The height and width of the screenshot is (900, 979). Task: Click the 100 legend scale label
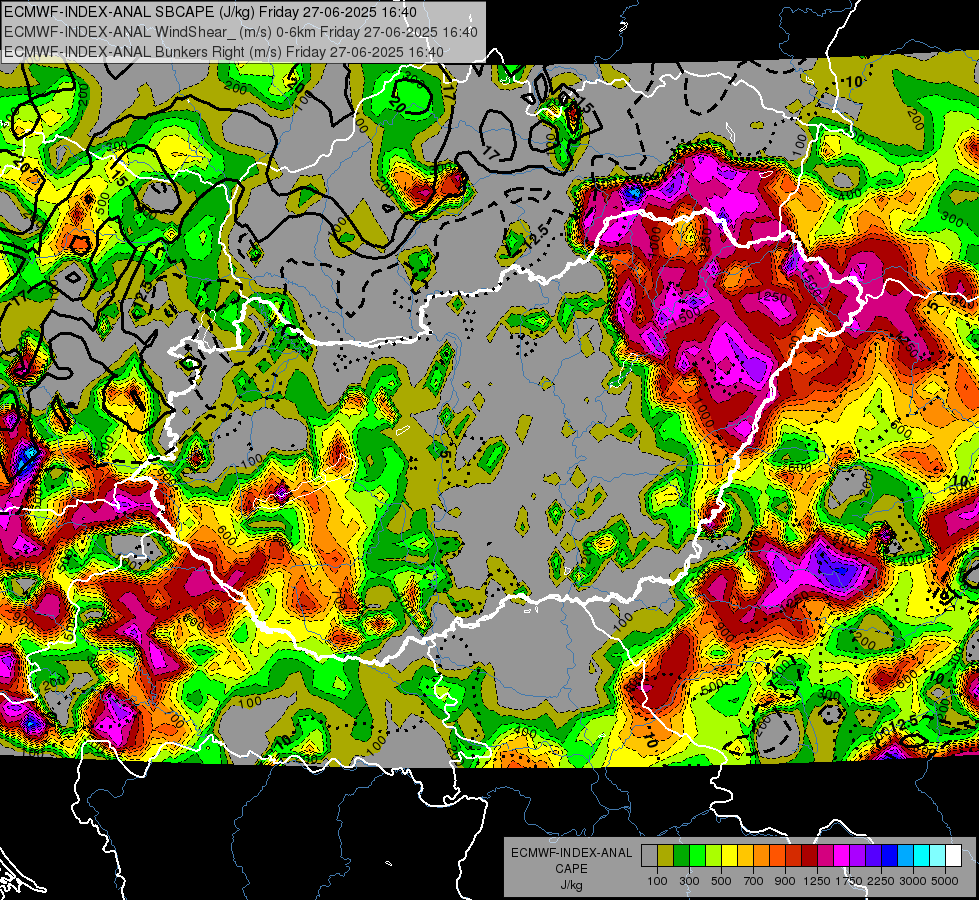(x=657, y=881)
